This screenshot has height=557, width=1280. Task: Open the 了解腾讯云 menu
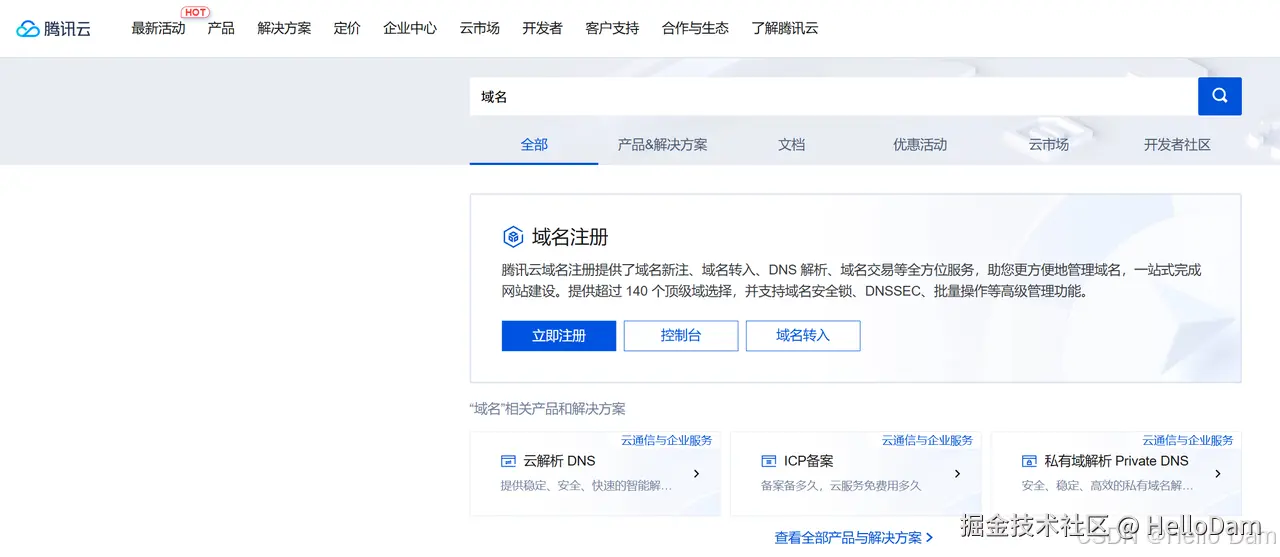pyautogui.click(x=785, y=28)
